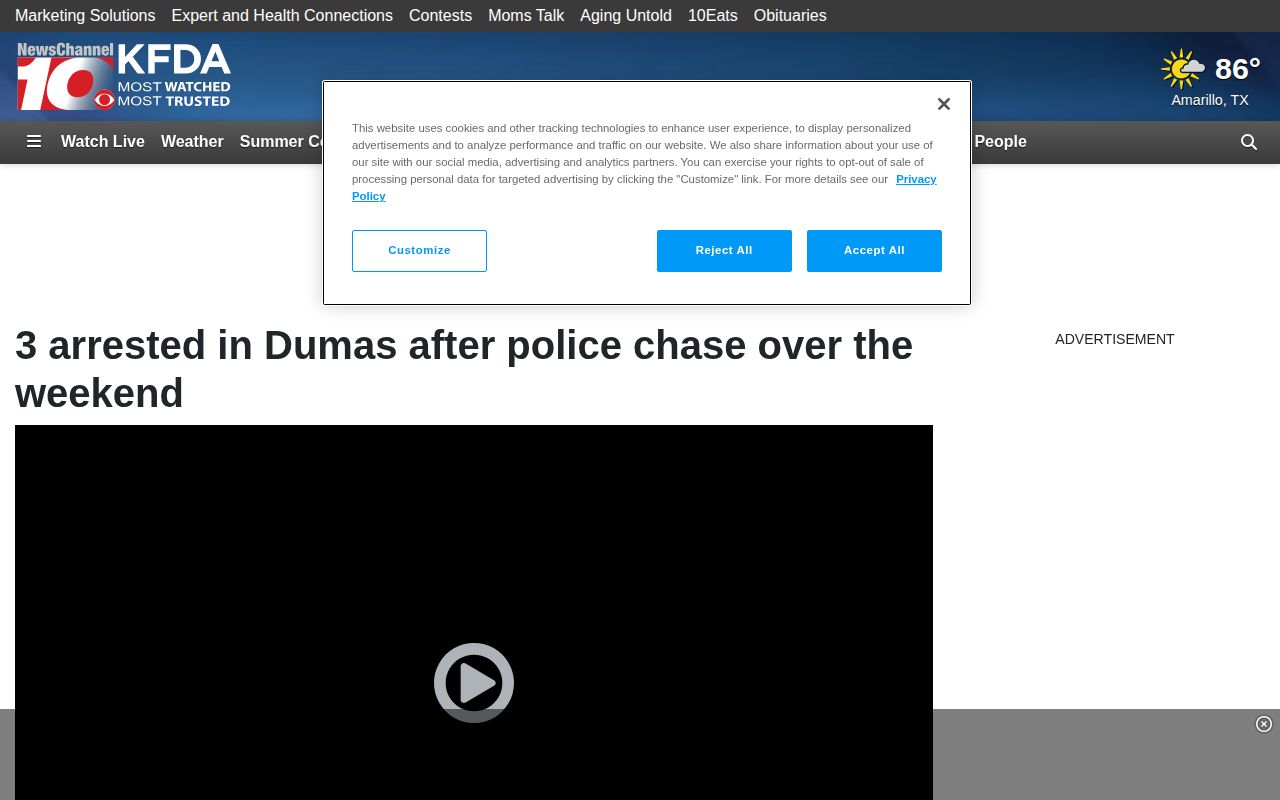
Task: Open Marketing Solutions link
Action: (x=85, y=16)
